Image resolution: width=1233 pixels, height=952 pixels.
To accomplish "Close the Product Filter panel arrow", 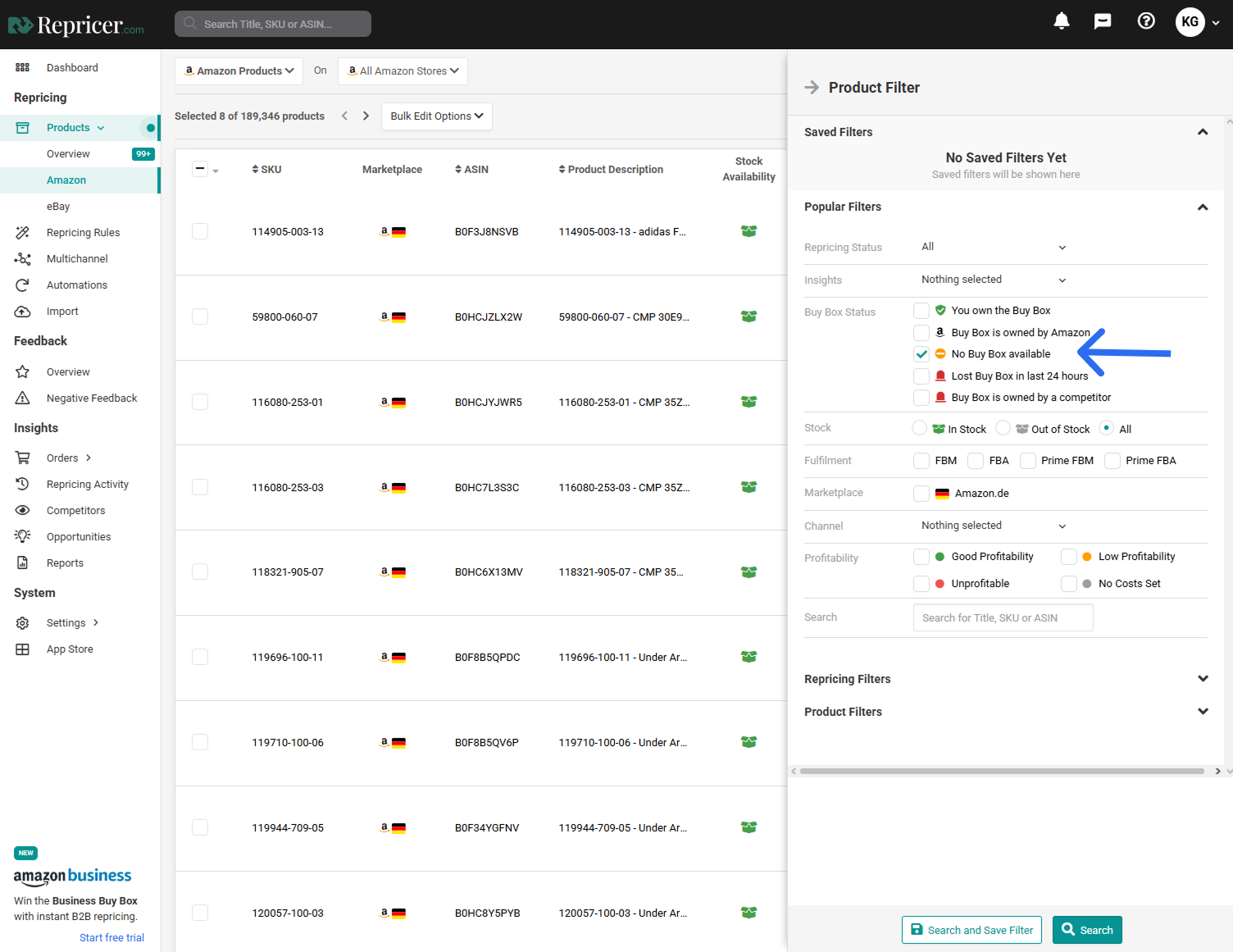I will [812, 88].
